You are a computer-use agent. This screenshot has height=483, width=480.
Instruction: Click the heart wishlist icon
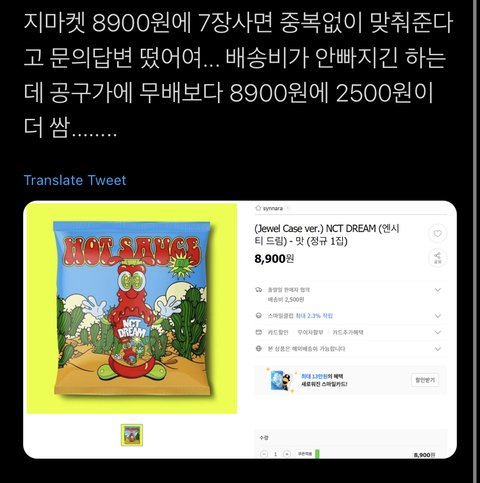437,233
